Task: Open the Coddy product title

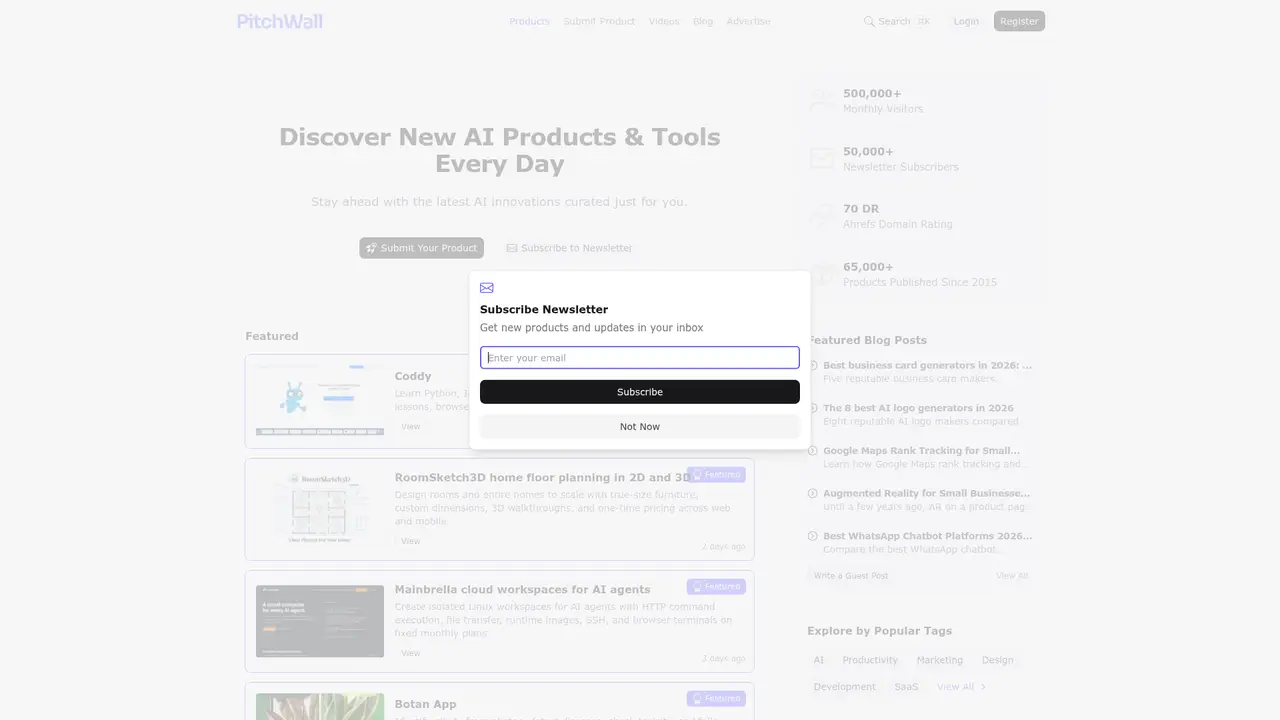Action: (x=413, y=376)
